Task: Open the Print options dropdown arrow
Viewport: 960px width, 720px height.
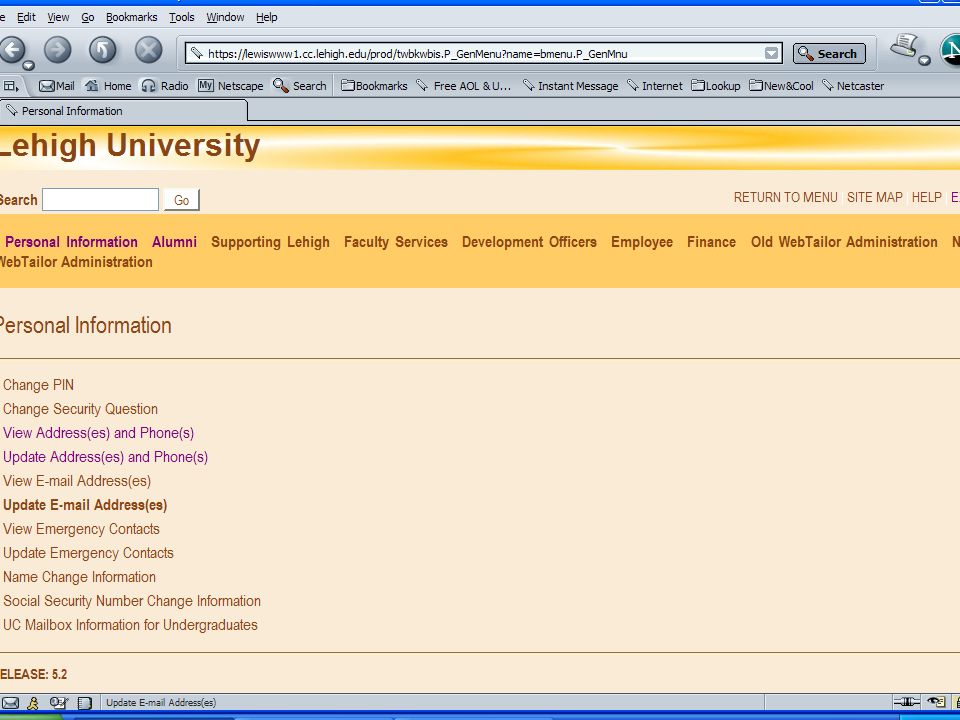Action: 924,60
